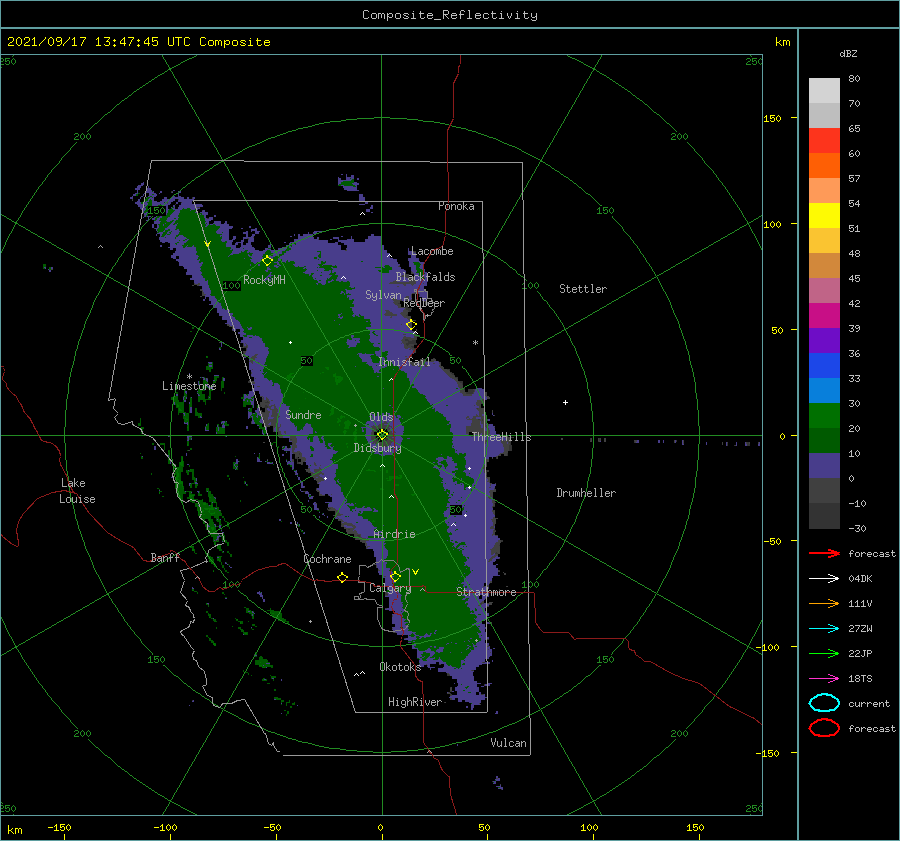Click the Calgary city label
This screenshot has height=841, width=900.
click(390, 588)
